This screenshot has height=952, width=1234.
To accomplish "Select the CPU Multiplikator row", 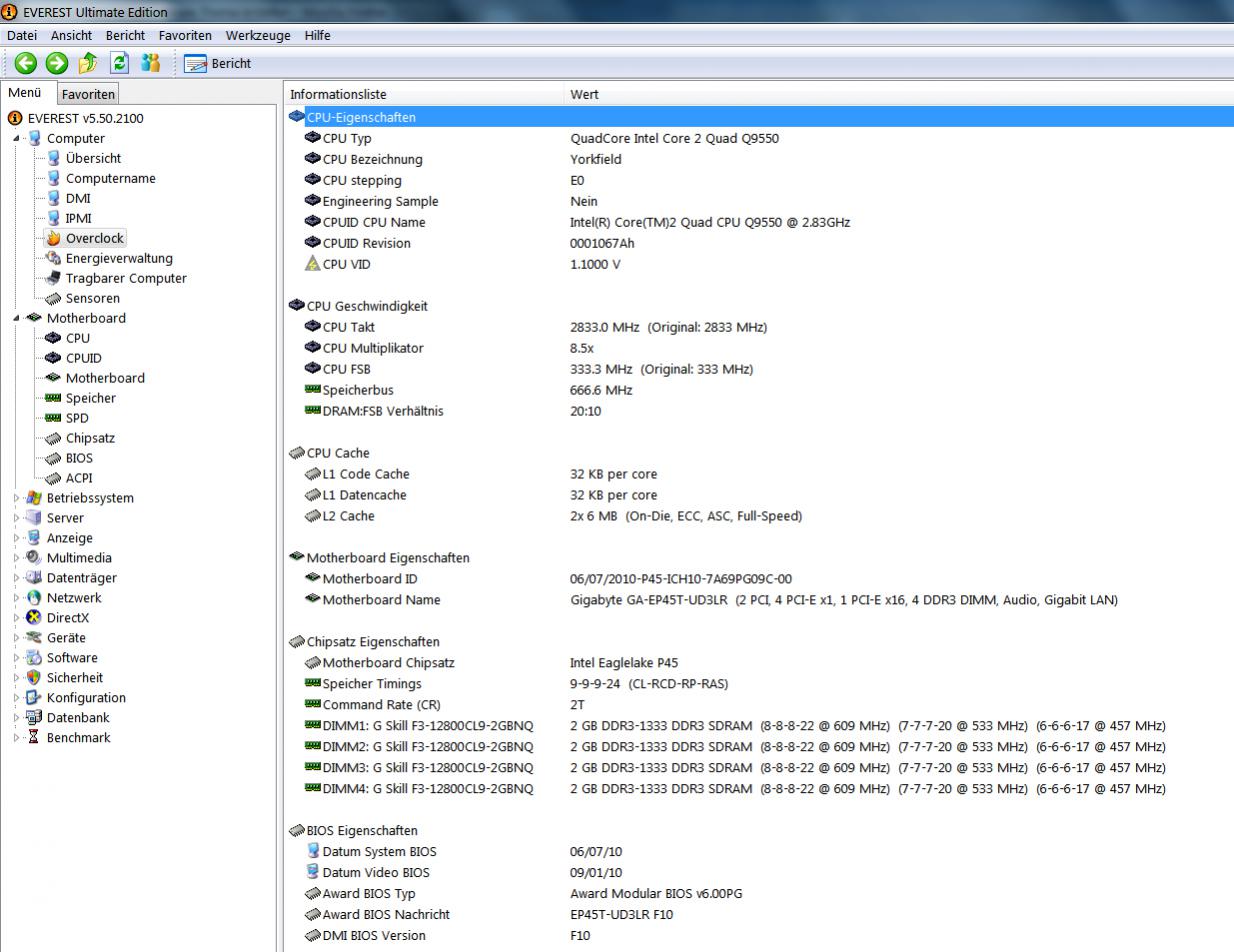I will pos(759,348).
